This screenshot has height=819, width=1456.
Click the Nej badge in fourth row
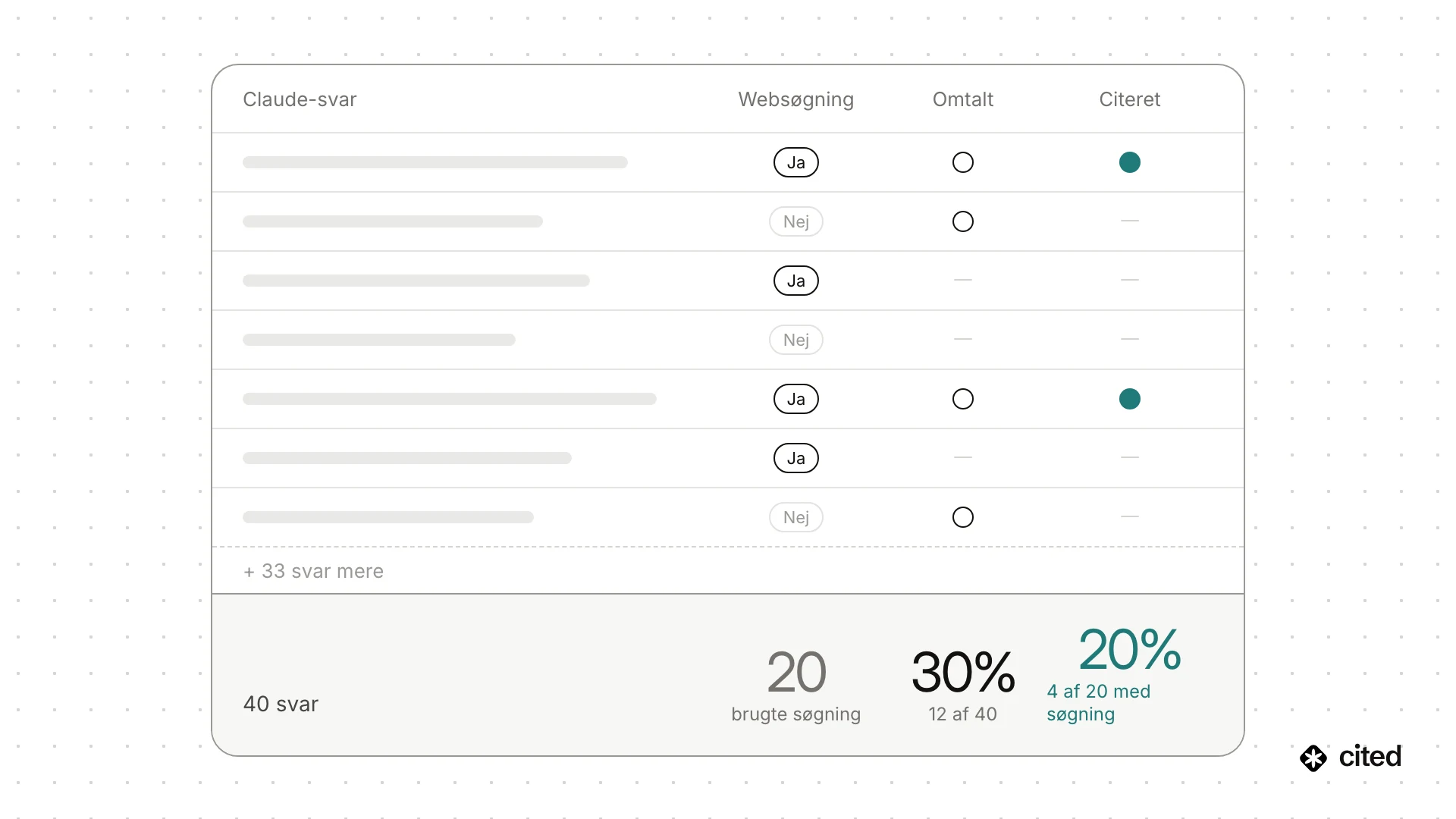pos(796,340)
